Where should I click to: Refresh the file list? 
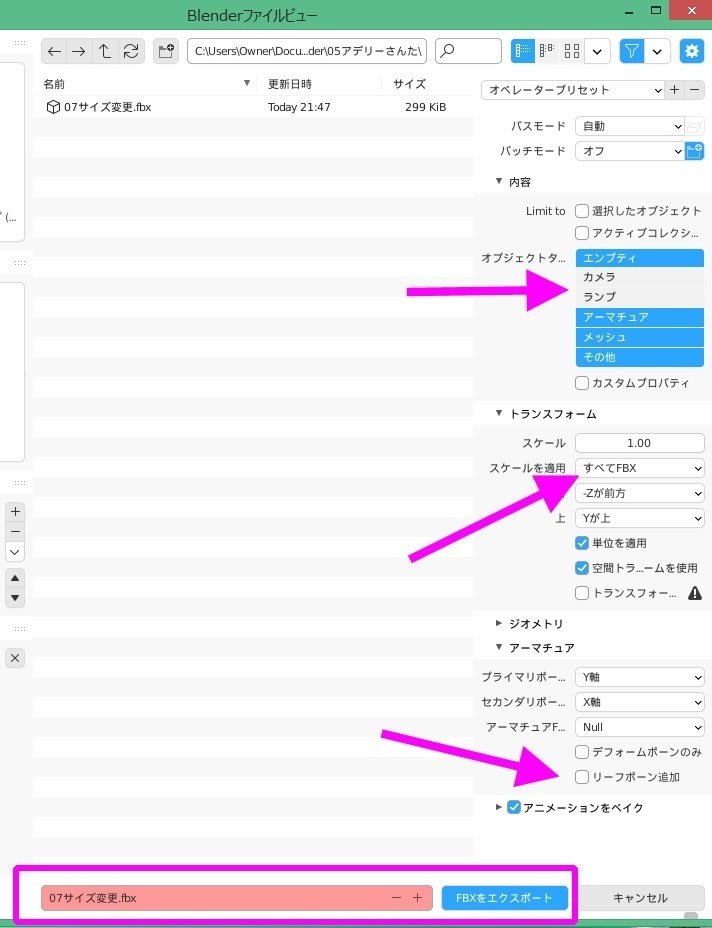[131, 51]
